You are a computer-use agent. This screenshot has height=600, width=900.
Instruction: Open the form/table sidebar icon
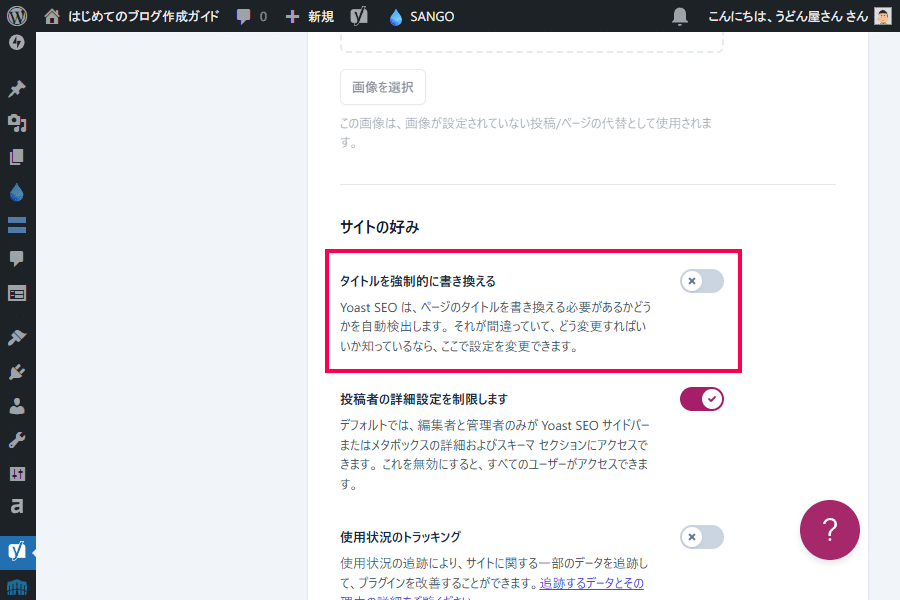[x=17, y=293]
